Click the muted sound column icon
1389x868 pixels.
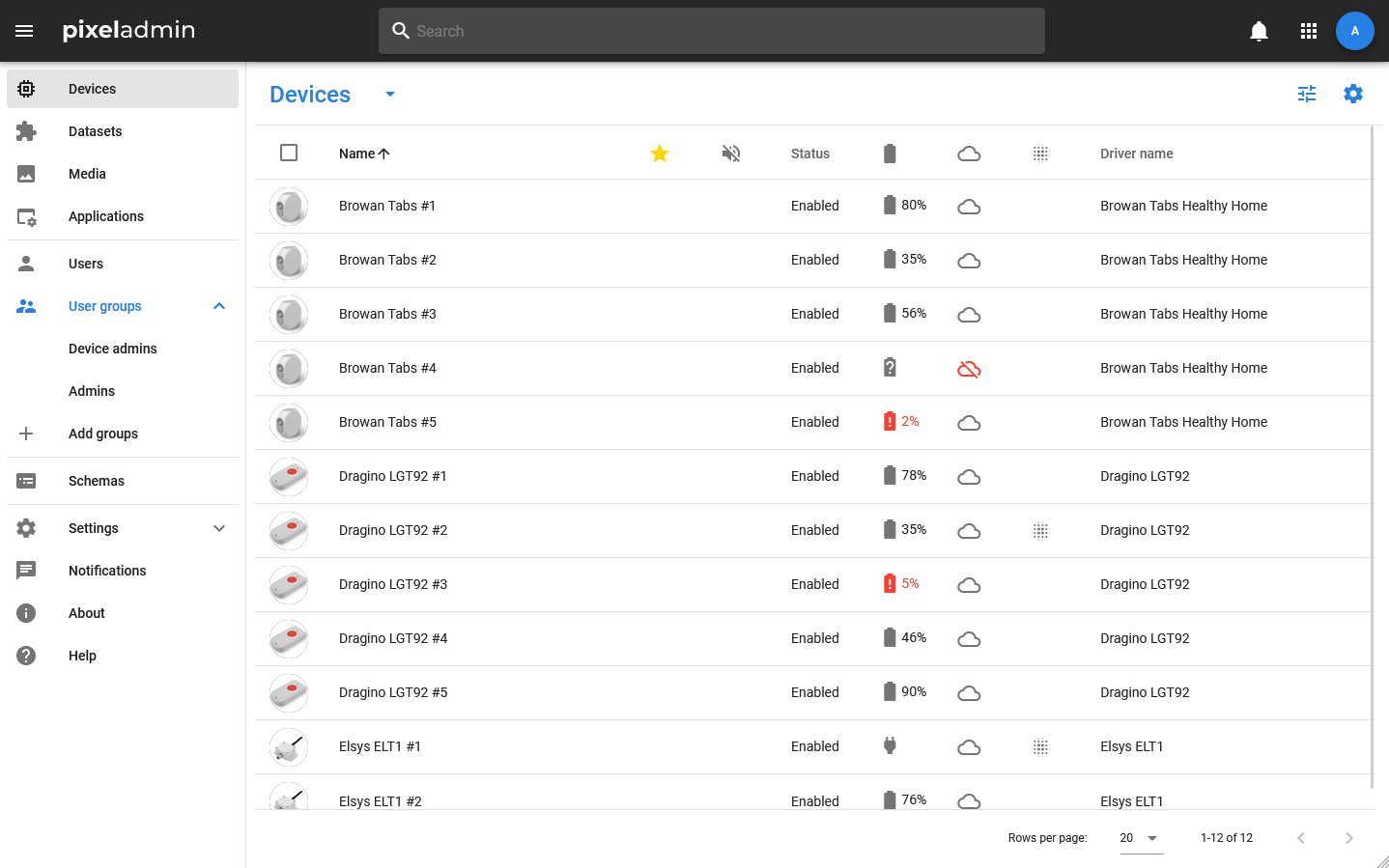[731, 154]
